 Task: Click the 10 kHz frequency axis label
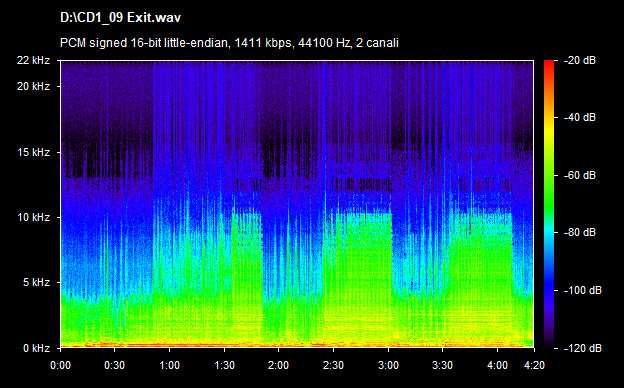[33, 217]
